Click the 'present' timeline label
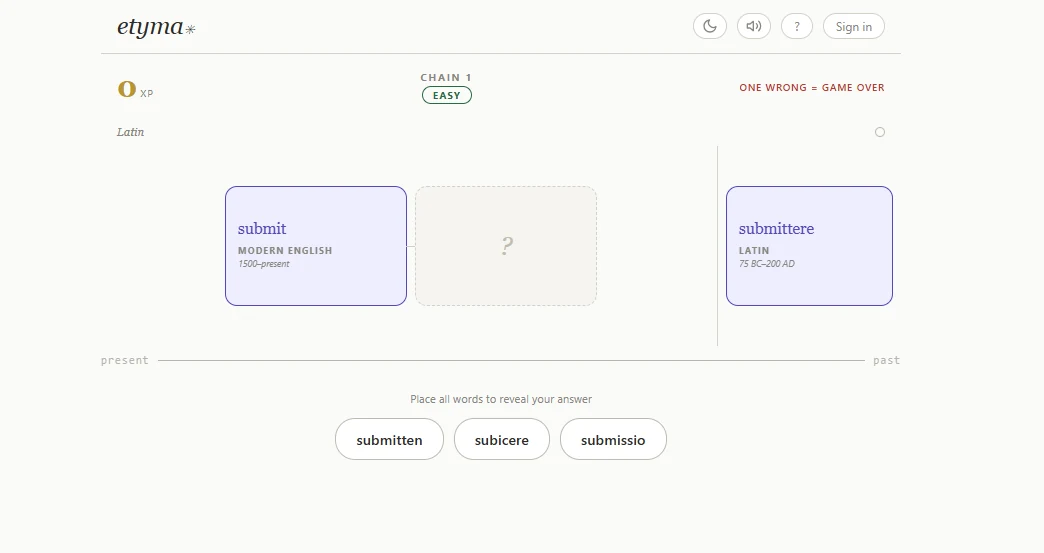This screenshot has width=1044, height=553. tap(125, 360)
